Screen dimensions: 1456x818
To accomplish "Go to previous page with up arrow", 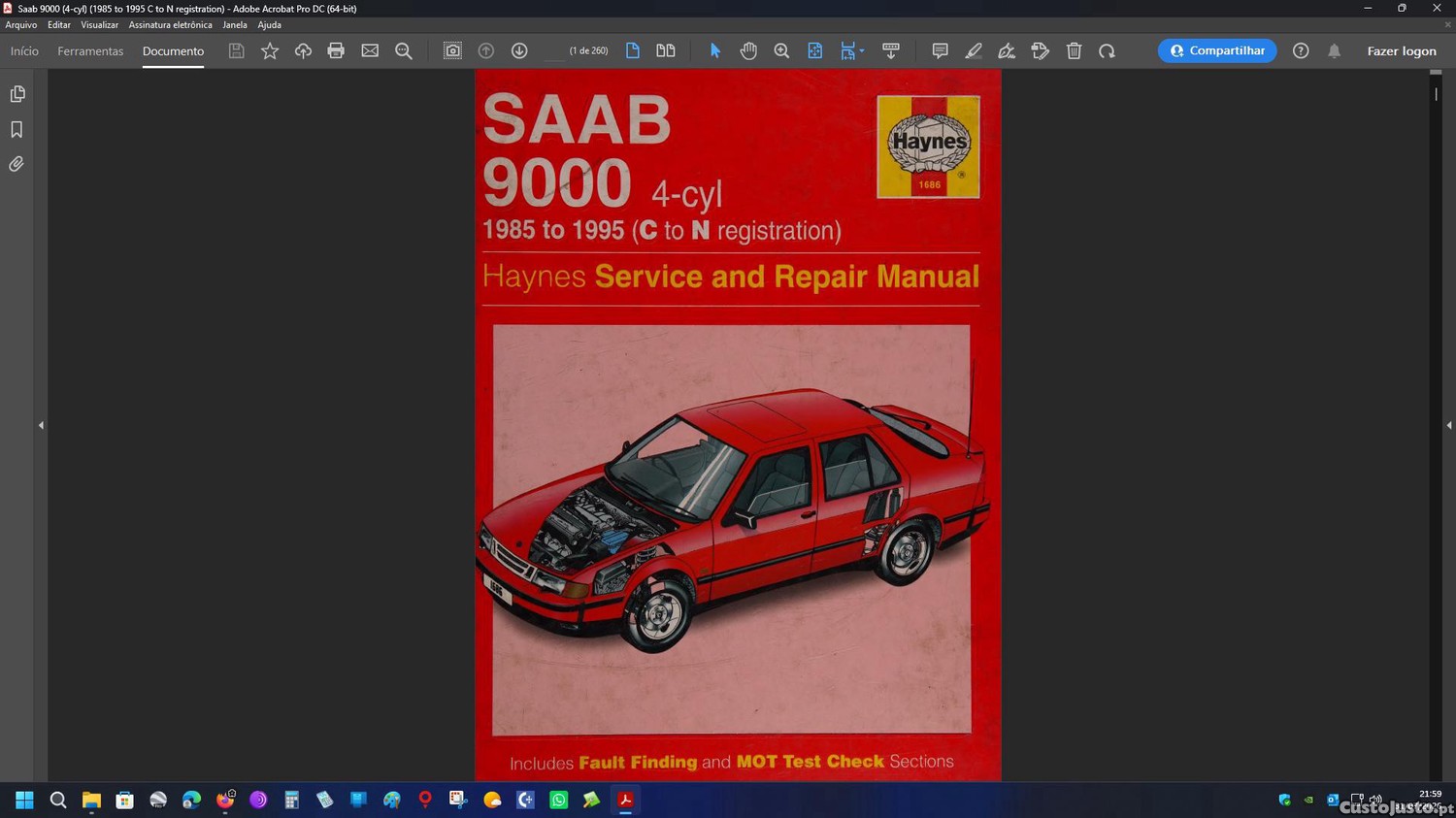I will (486, 50).
